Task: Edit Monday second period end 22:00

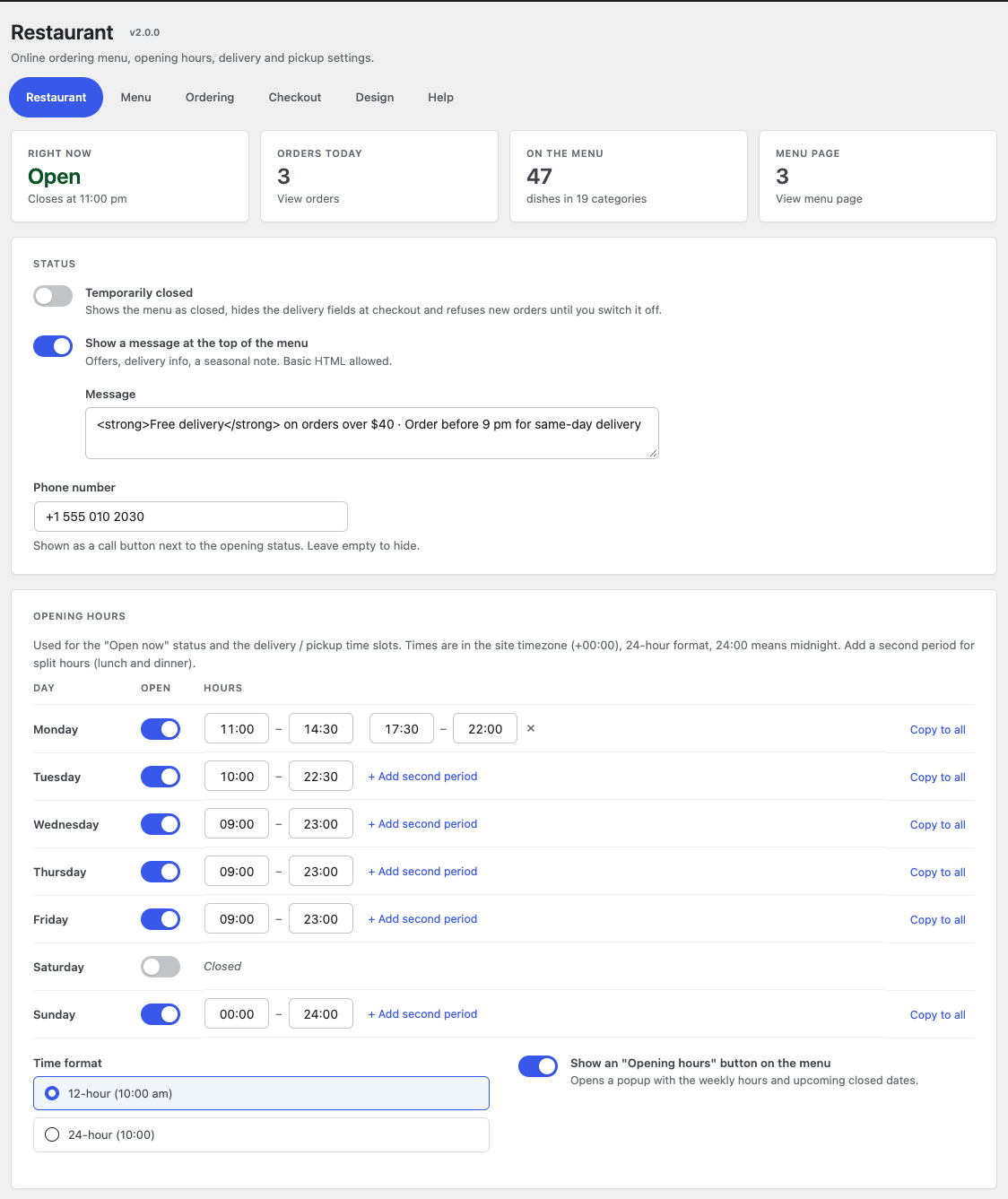Action: 485,729
